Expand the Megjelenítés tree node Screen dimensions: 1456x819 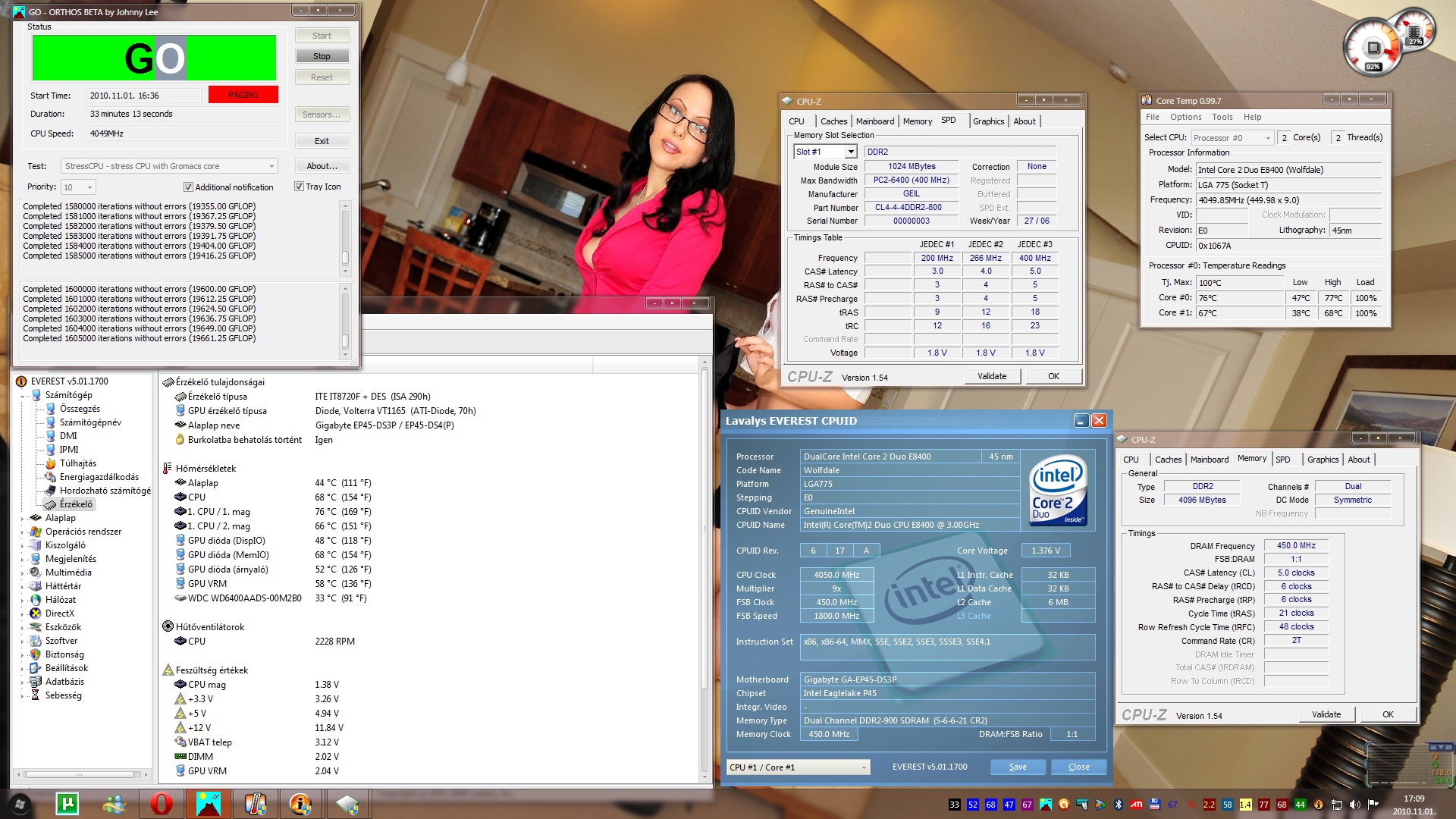click(x=23, y=559)
